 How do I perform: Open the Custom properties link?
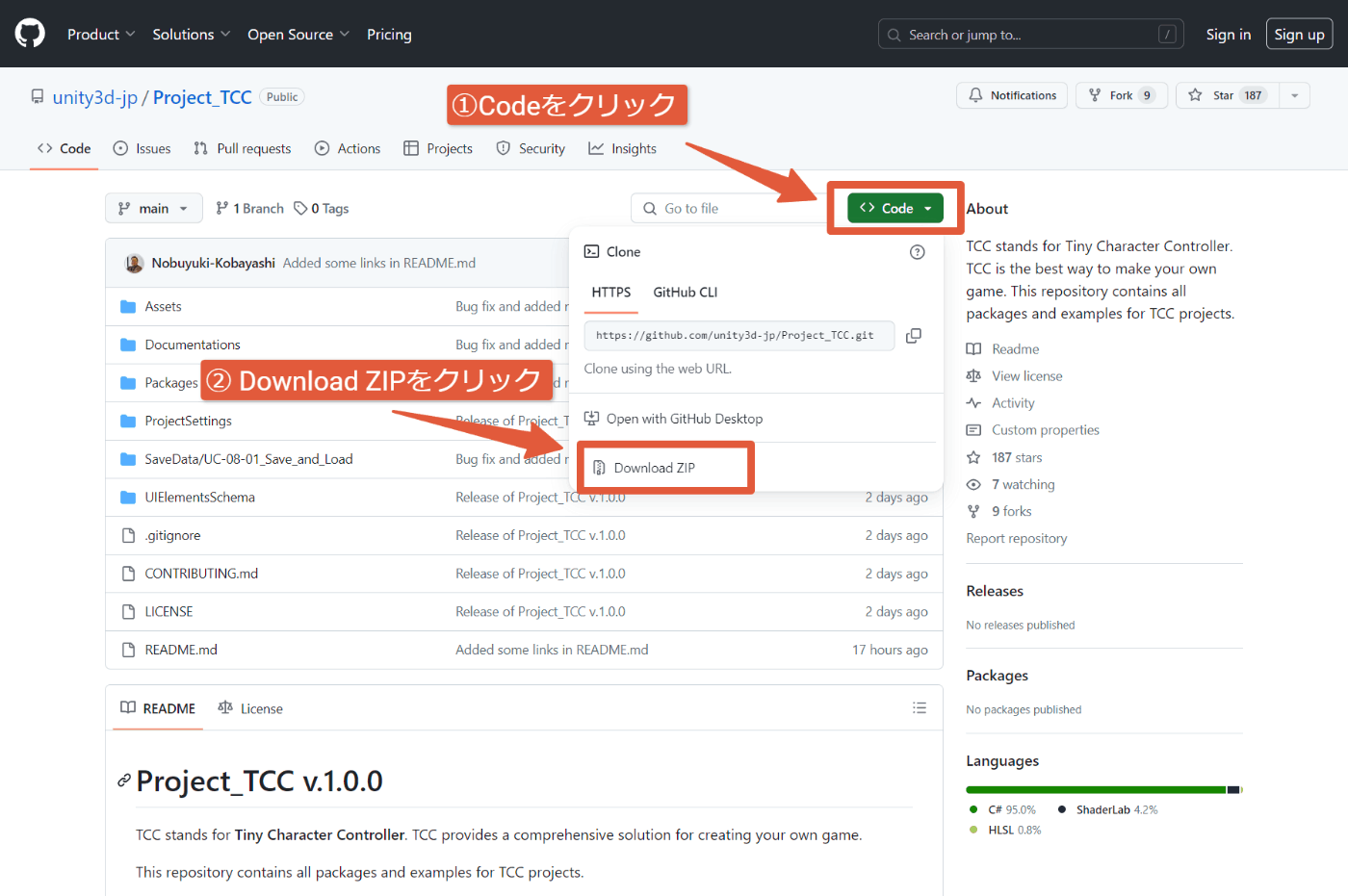1046,430
